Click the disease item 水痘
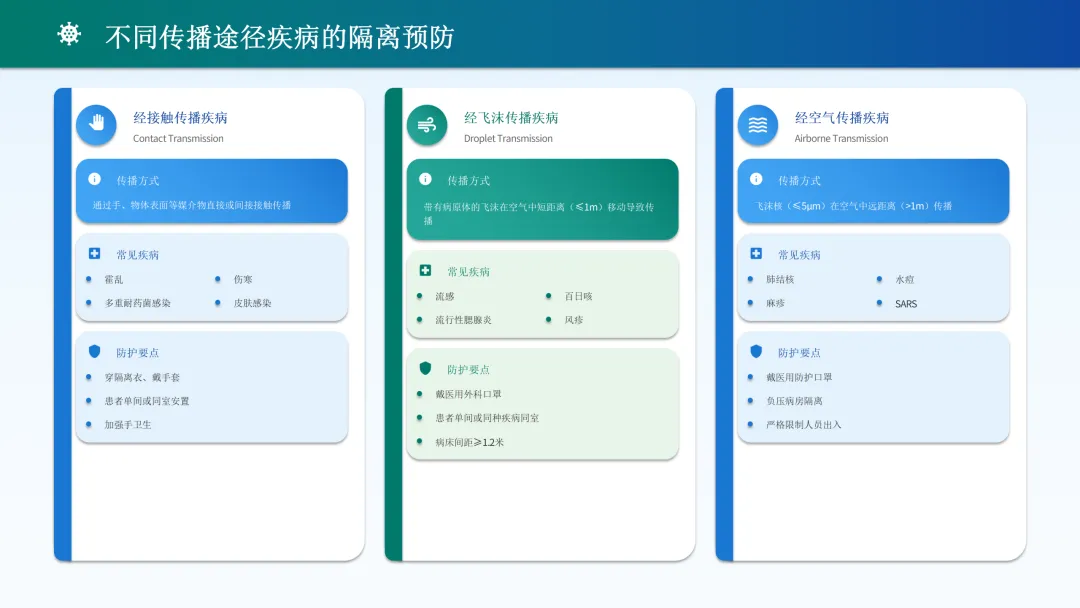Image resolution: width=1080 pixels, height=608 pixels. click(x=905, y=280)
